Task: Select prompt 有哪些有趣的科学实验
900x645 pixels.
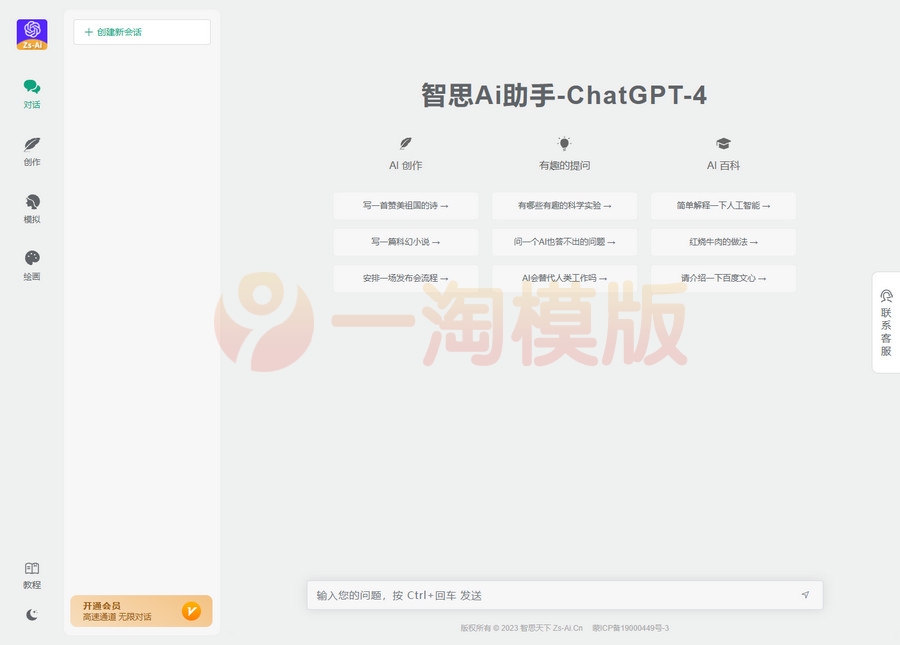Action: [x=564, y=205]
